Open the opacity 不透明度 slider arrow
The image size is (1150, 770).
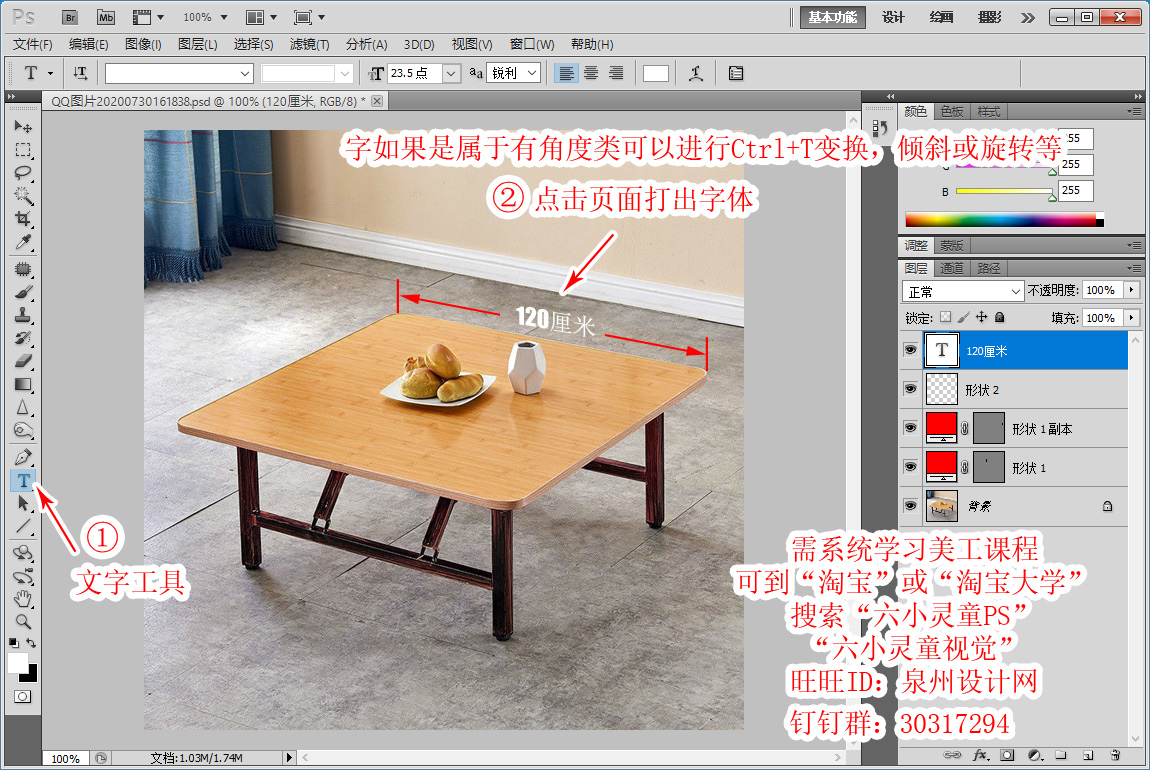click(1132, 290)
